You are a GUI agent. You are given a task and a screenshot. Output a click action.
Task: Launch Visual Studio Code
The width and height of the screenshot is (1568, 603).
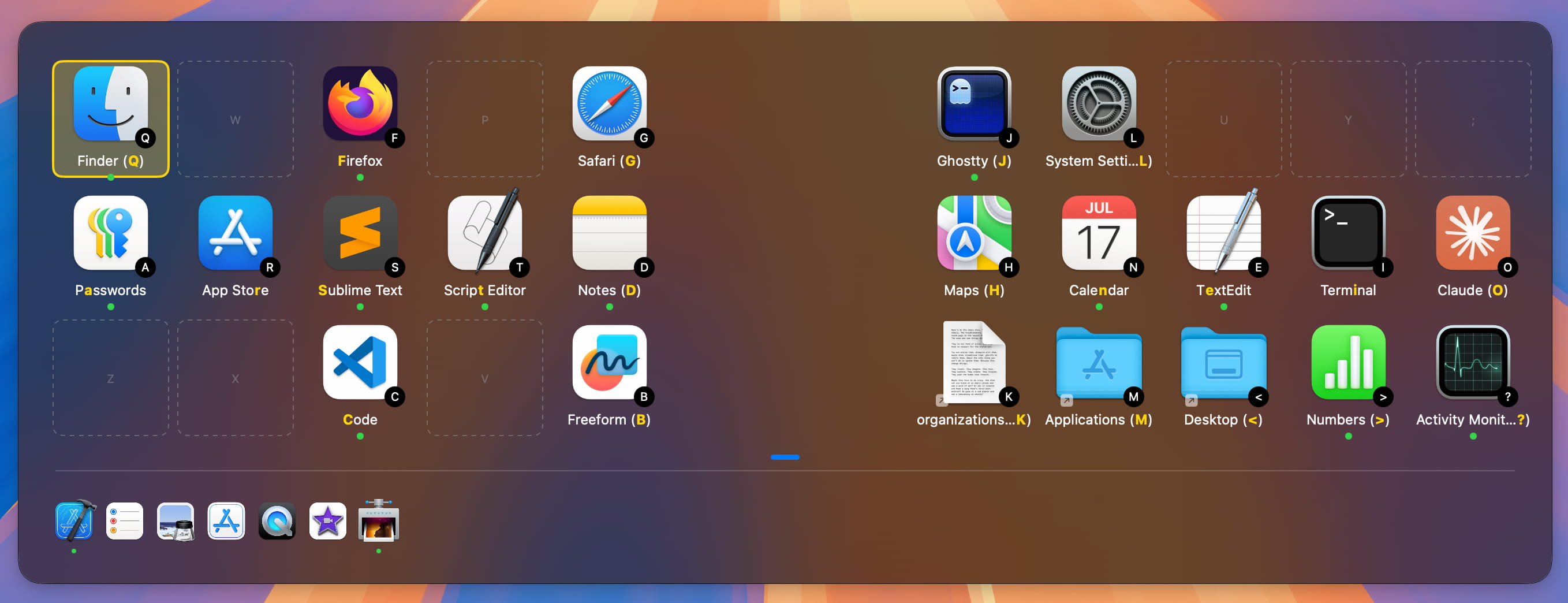[360, 362]
